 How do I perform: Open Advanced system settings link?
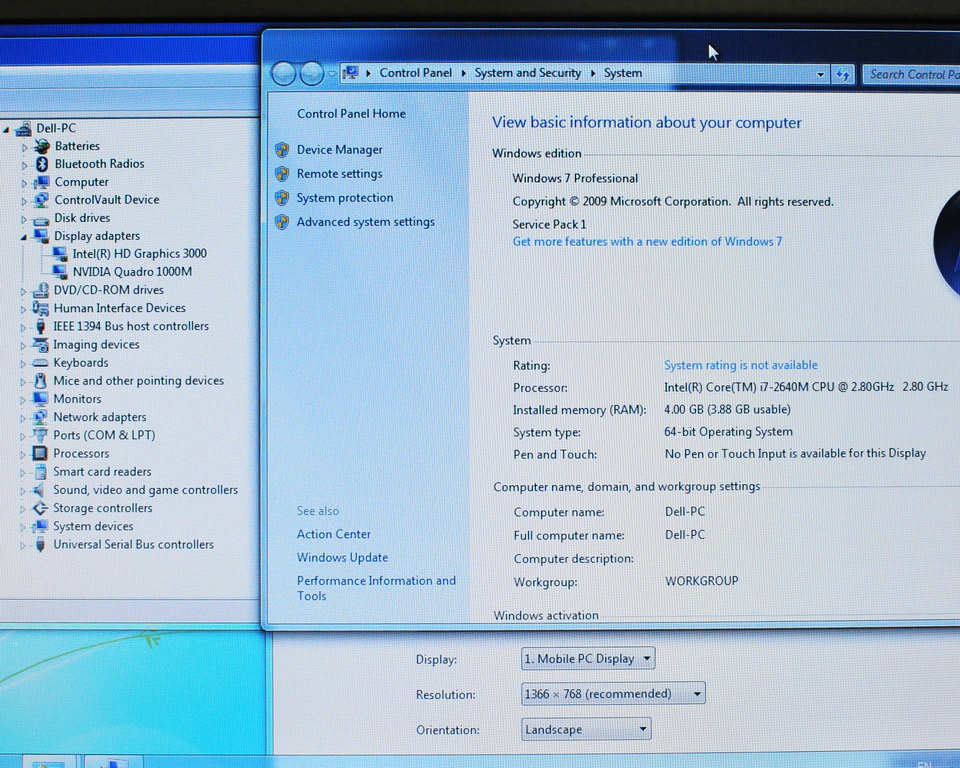coord(366,222)
